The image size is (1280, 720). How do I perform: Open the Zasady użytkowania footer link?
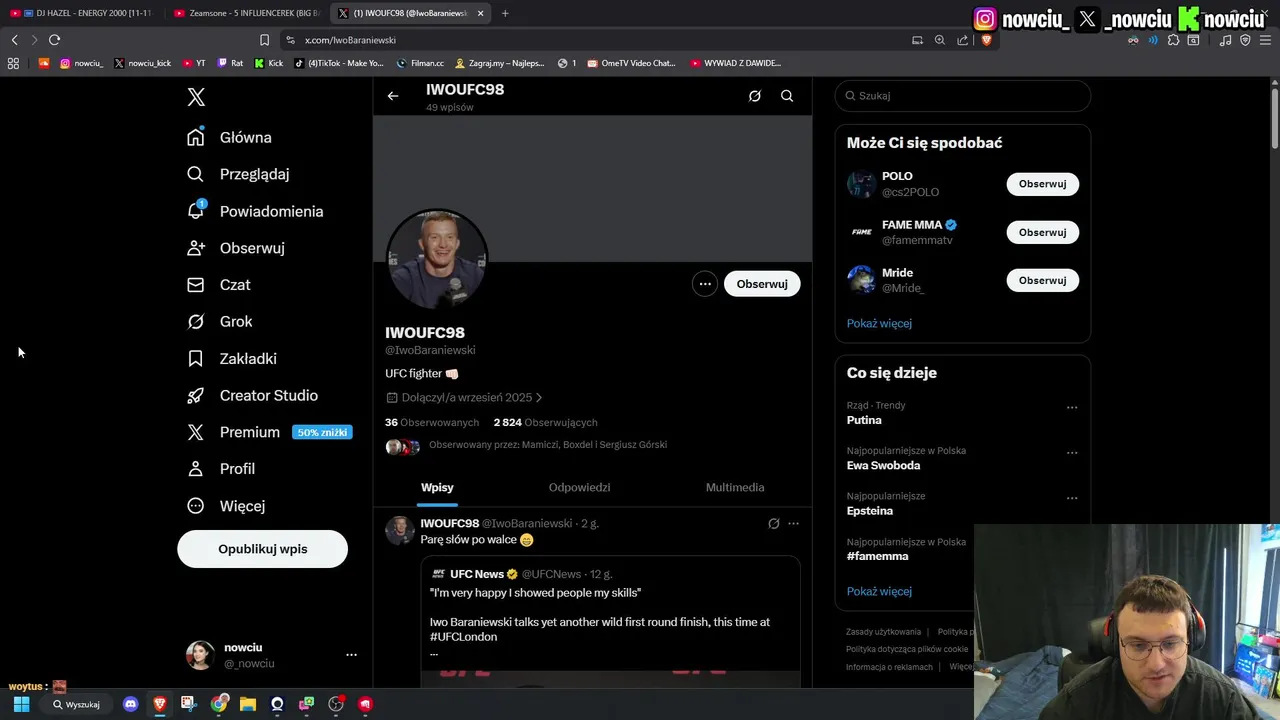tap(883, 632)
